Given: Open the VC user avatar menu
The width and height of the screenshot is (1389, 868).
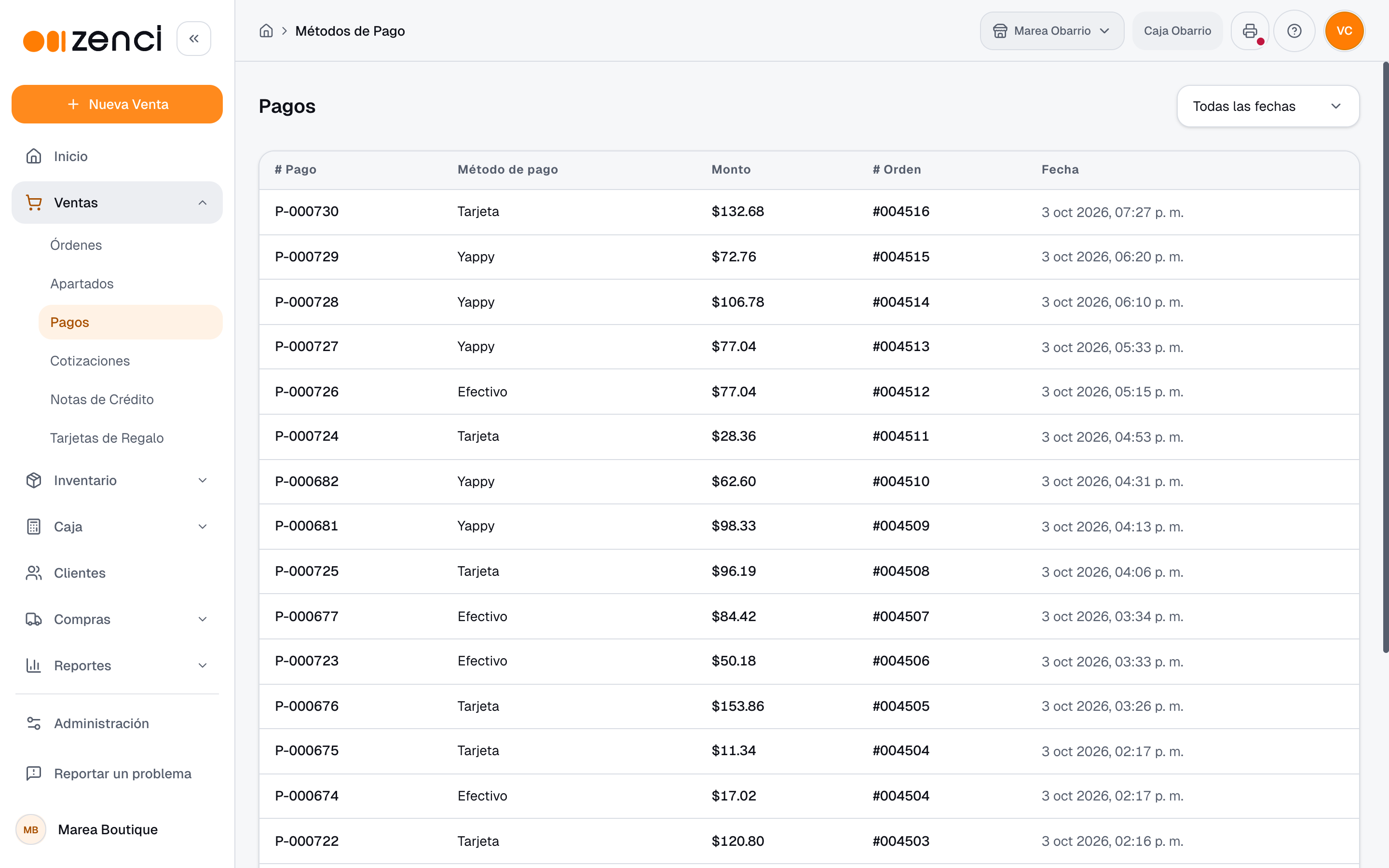Looking at the screenshot, I should [x=1344, y=31].
